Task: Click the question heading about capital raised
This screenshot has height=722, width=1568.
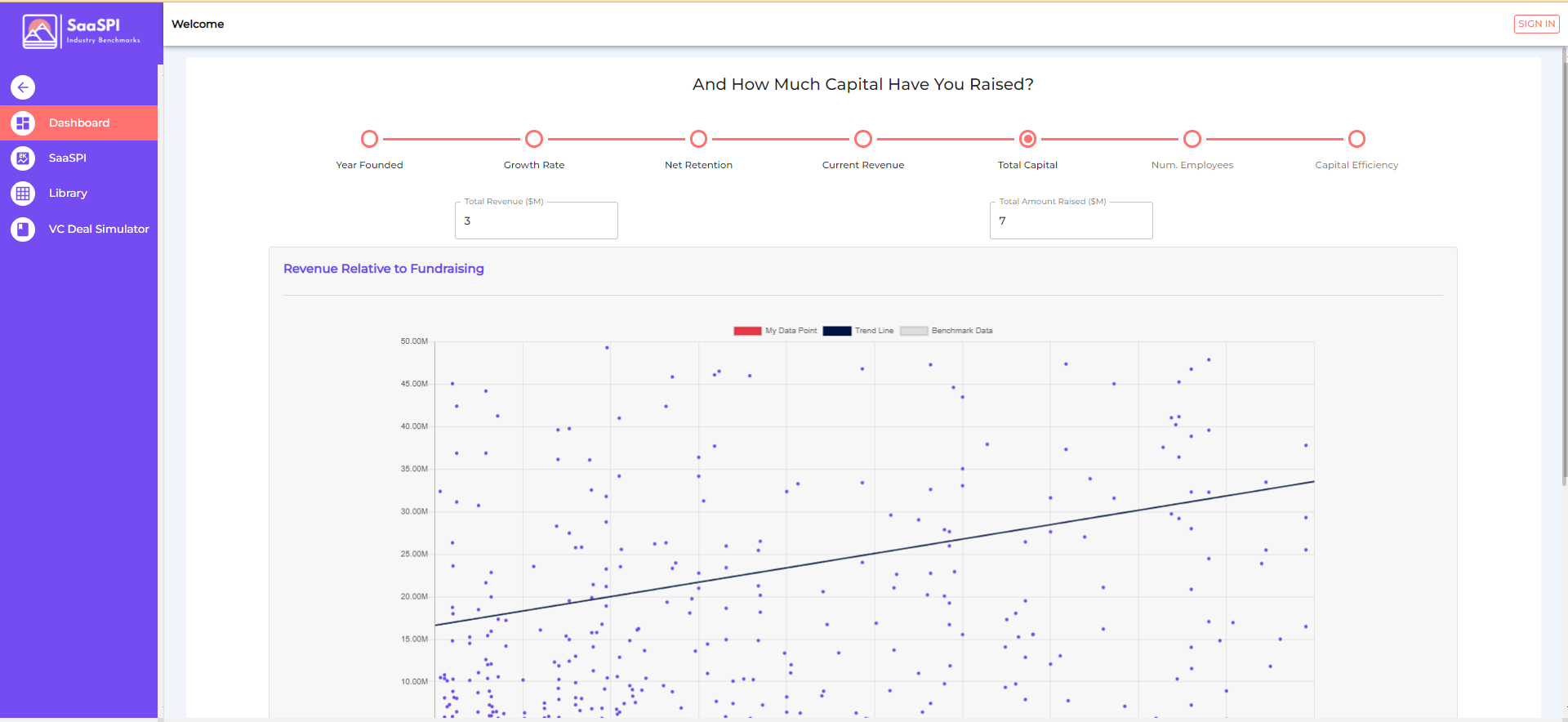Action: tap(863, 84)
